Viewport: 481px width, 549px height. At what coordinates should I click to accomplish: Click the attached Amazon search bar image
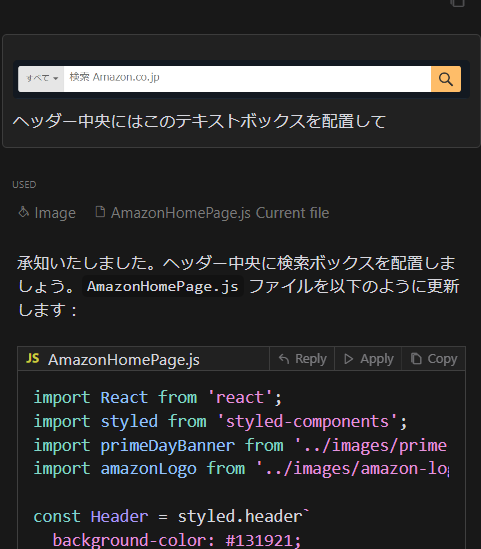tap(241, 79)
